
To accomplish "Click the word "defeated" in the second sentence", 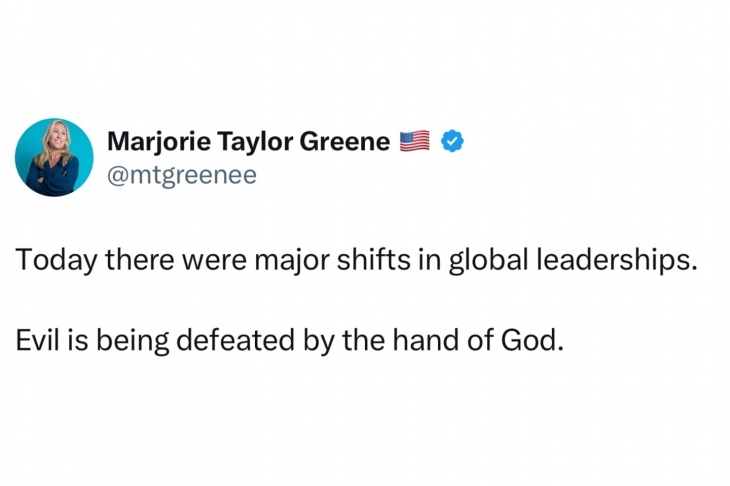I will [236, 341].
